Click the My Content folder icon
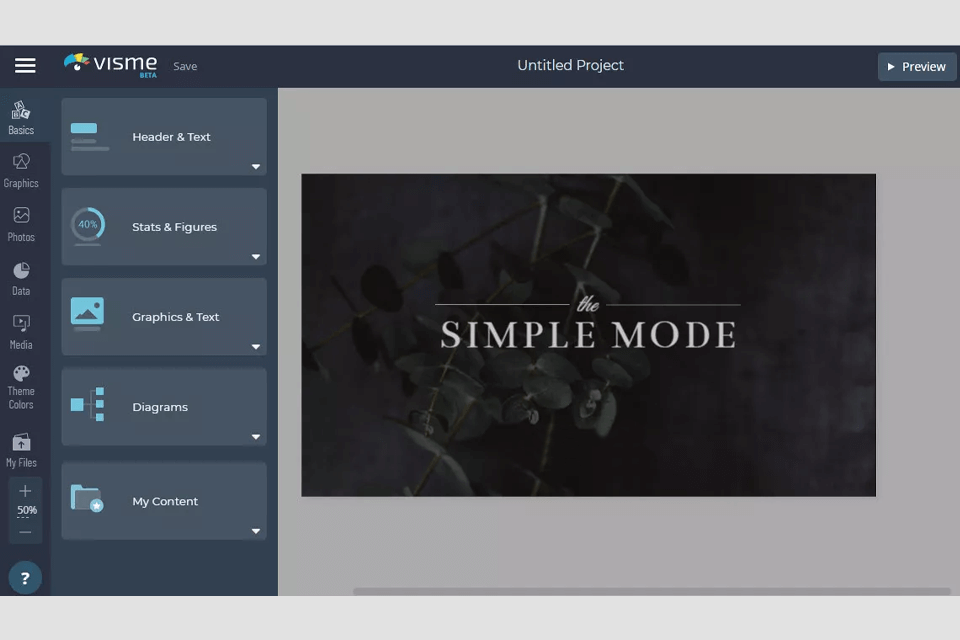Image resolution: width=960 pixels, height=640 pixels. (x=87, y=499)
